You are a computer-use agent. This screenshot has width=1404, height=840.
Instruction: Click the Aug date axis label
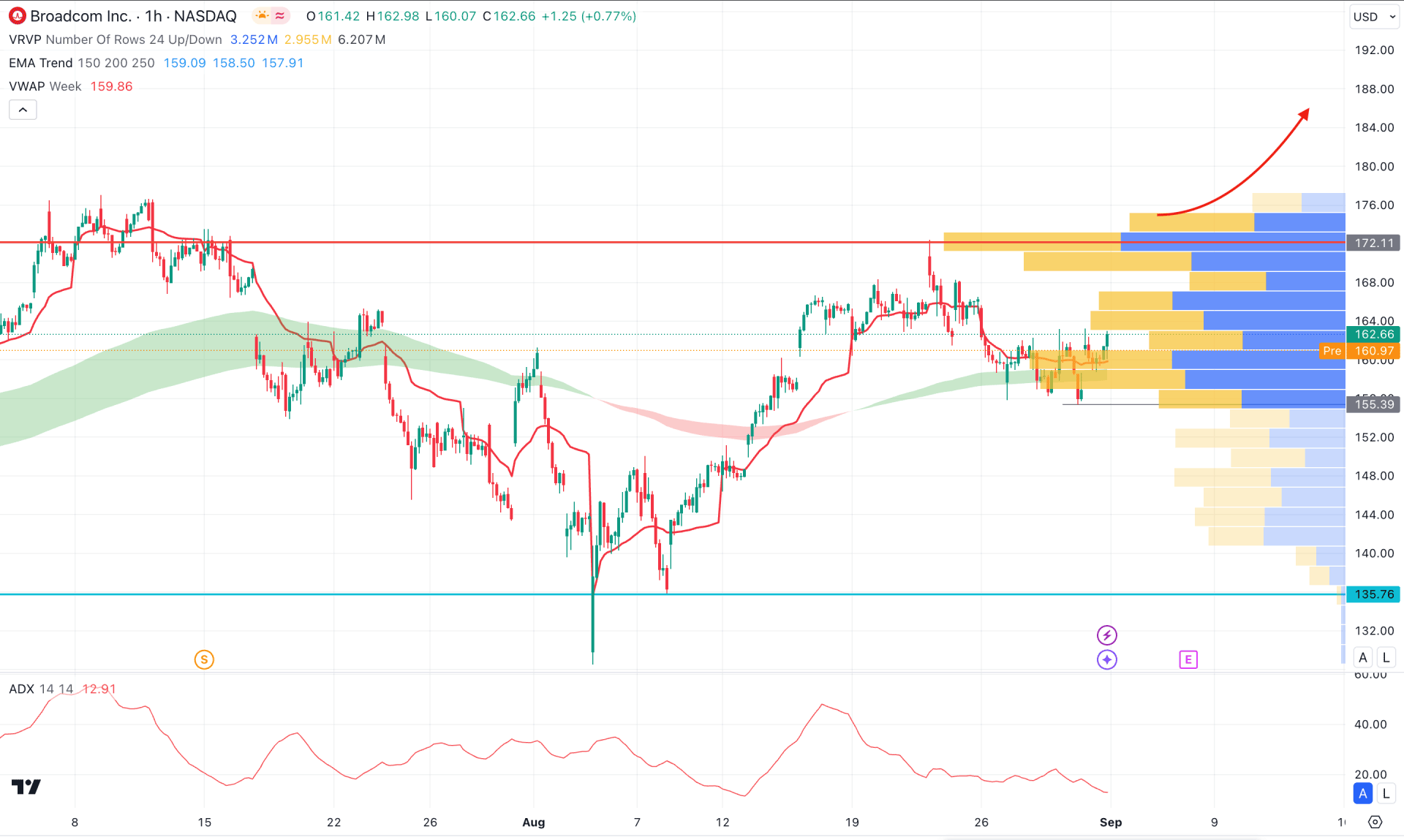534,822
